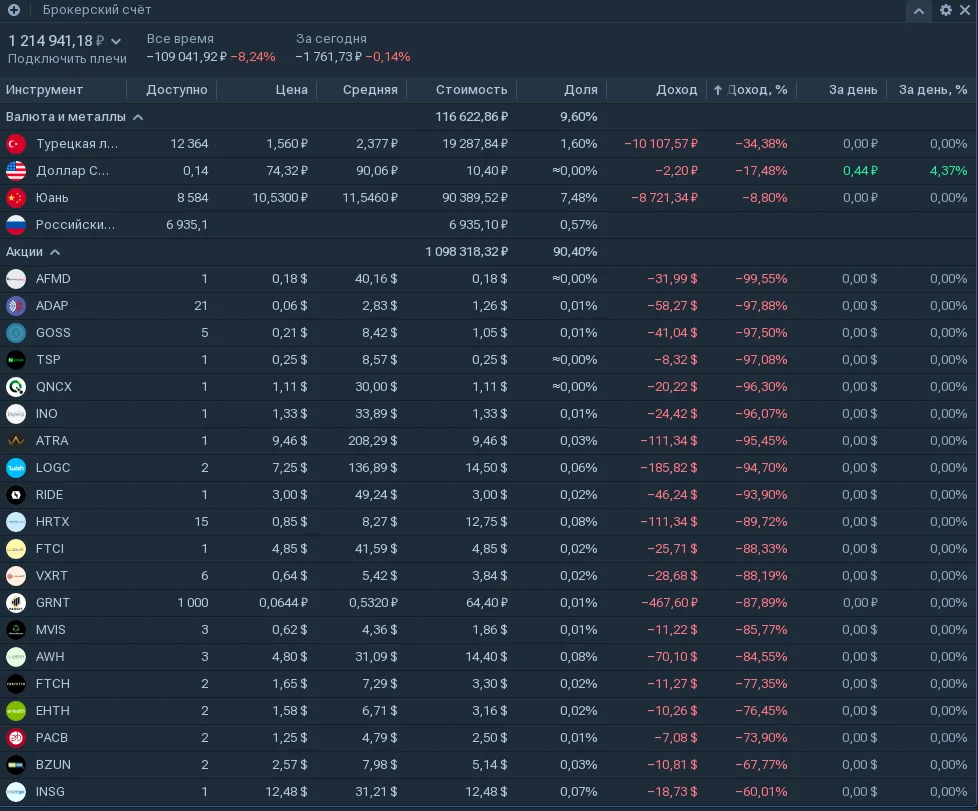Click the Брокерский счёт widget title
The height and width of the screenshot is (811, 978).
tap(97, 10)
